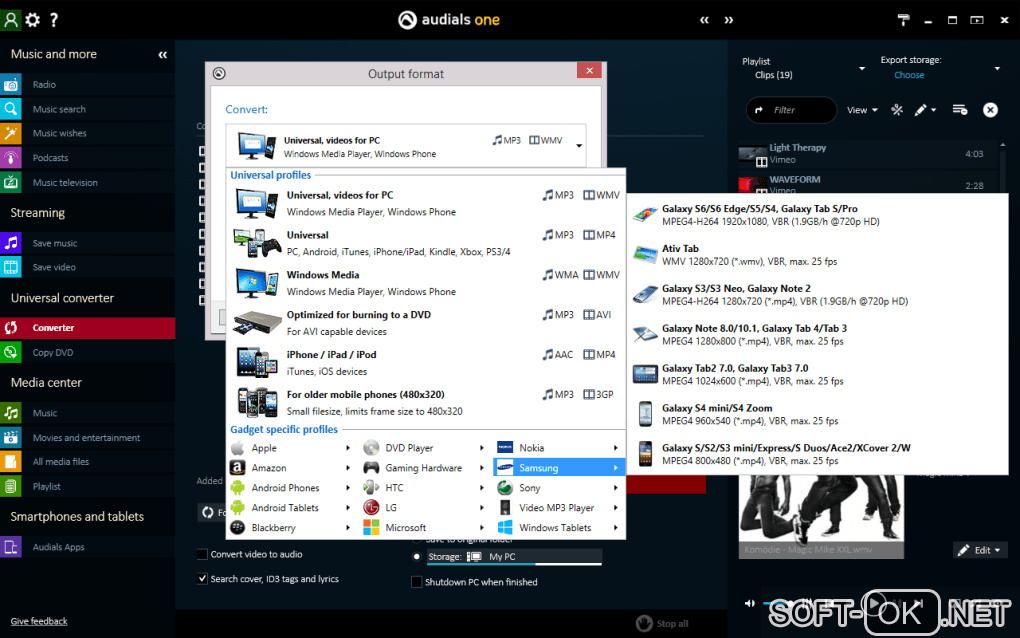Open Podcasts section
The width and height of the screenshot is (1020, 638).
coord(87,158)
